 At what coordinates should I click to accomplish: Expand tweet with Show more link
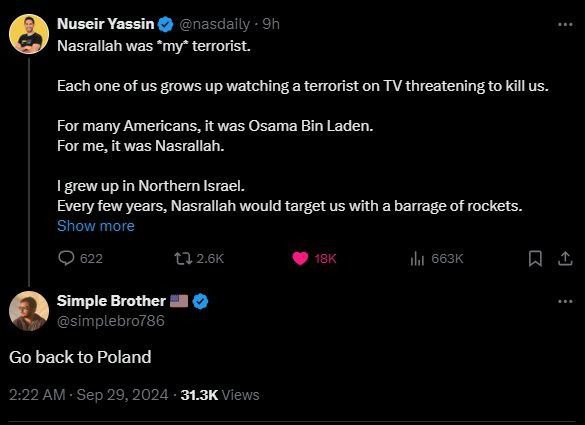(96, 226)
